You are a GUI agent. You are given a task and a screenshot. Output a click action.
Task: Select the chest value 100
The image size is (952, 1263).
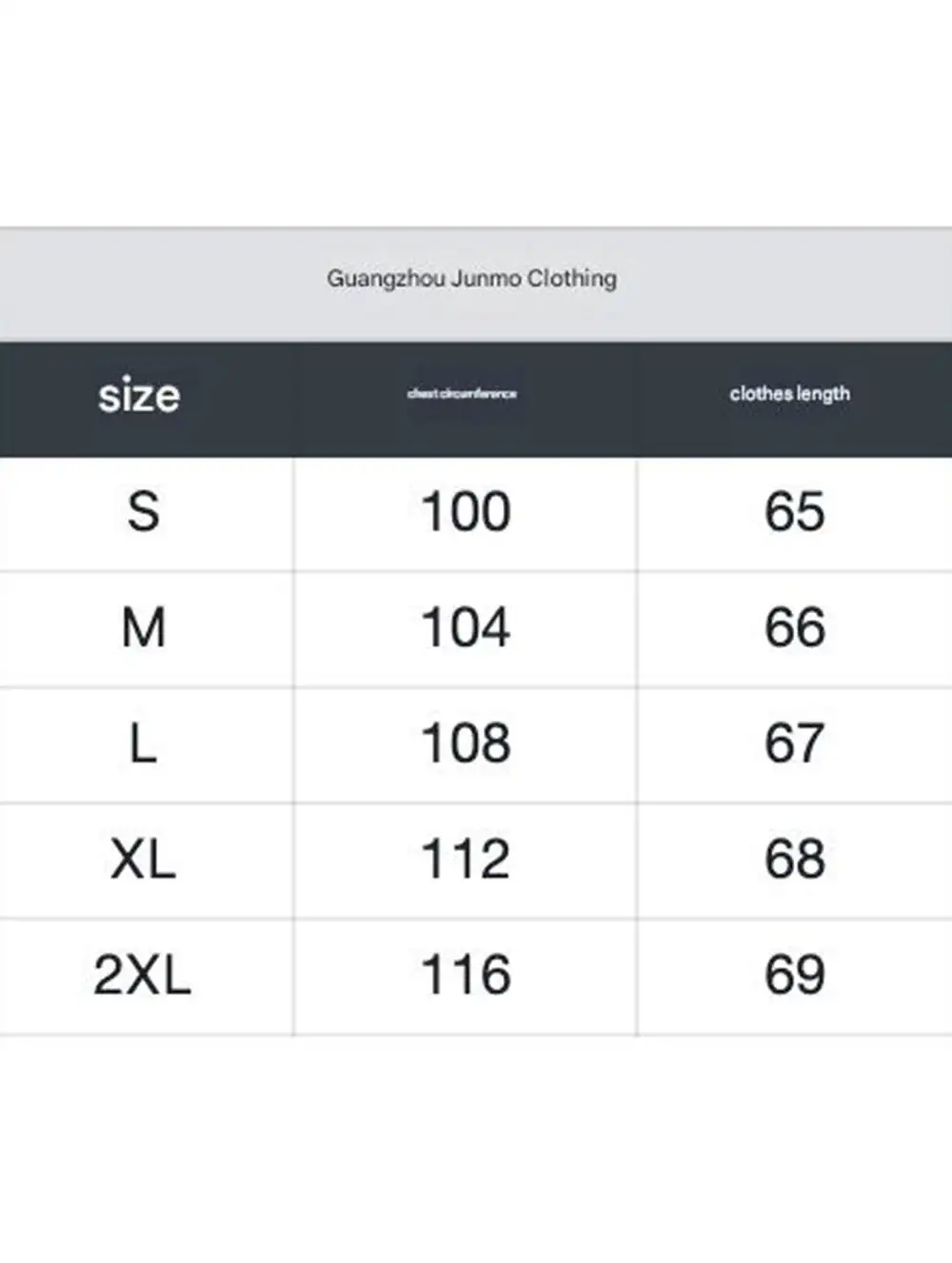tap(466, 512)
